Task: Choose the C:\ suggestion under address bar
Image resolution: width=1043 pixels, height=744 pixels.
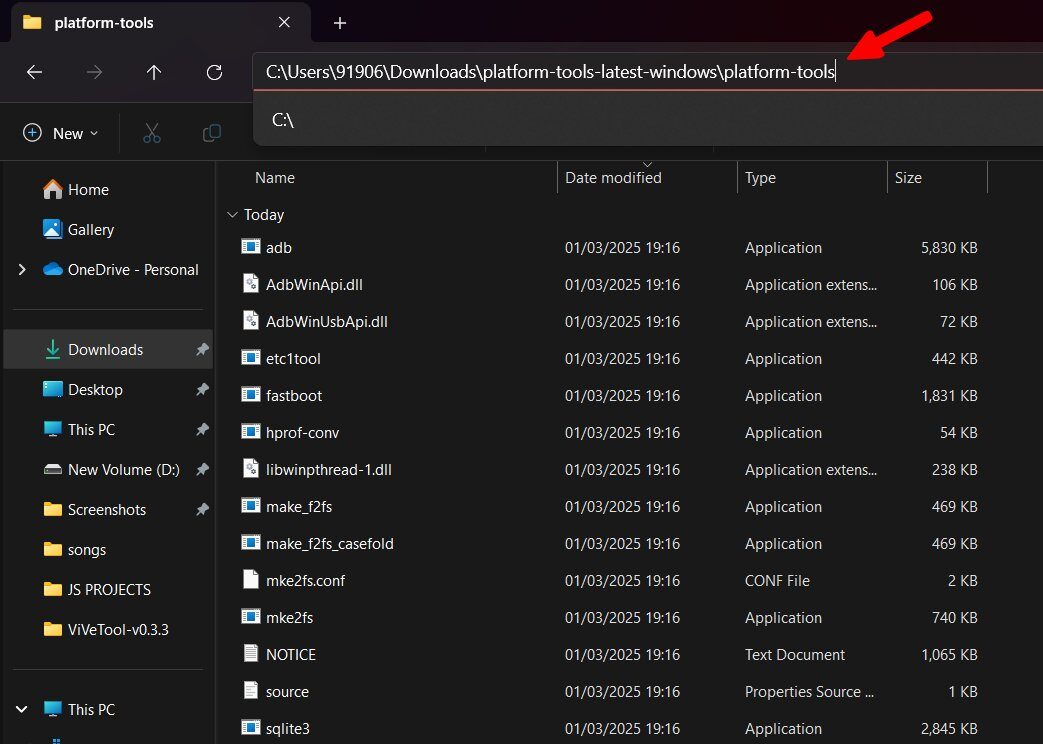Action: pyautogui.click(x=647, y=120)
